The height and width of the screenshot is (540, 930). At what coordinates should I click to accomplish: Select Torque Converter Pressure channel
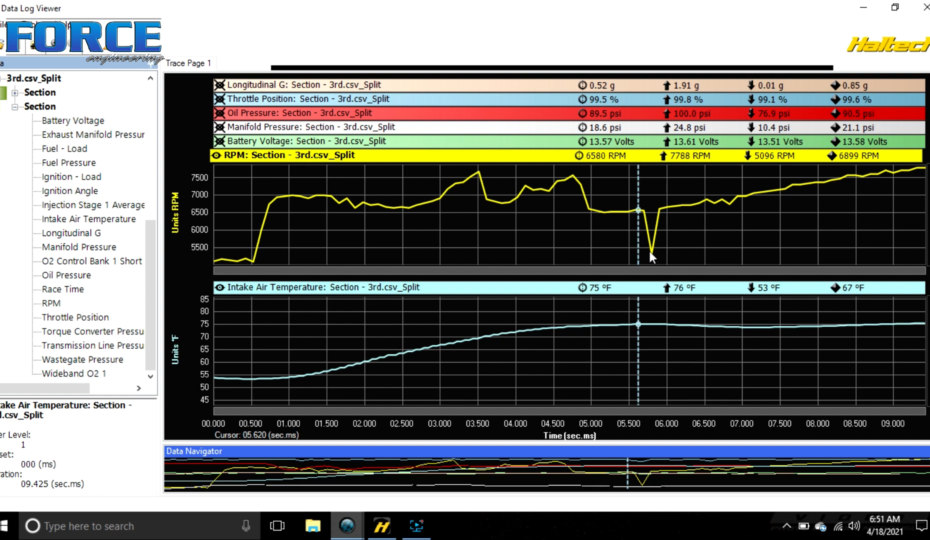coord(93,332)
